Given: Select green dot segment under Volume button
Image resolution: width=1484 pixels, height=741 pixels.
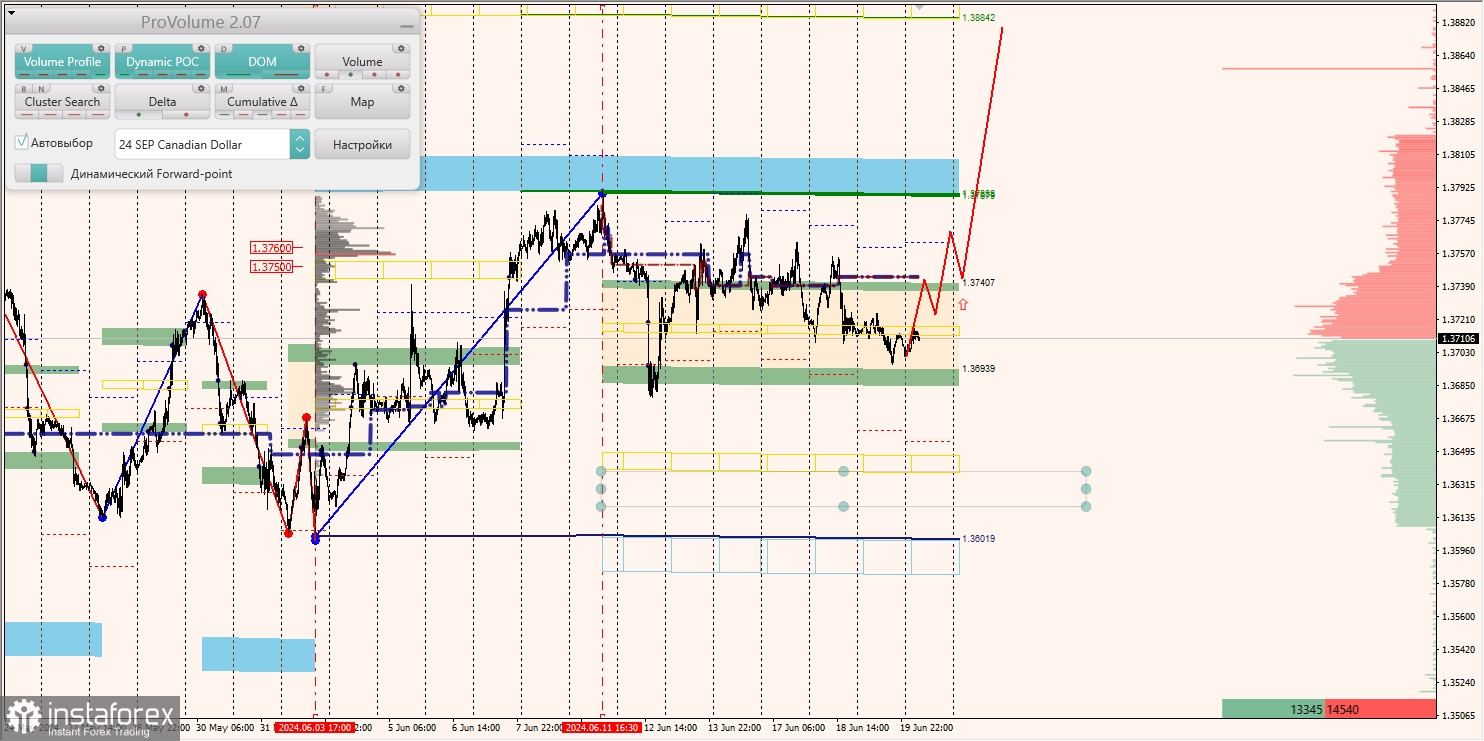Looking at the screenshot, I should click(351, 75).
